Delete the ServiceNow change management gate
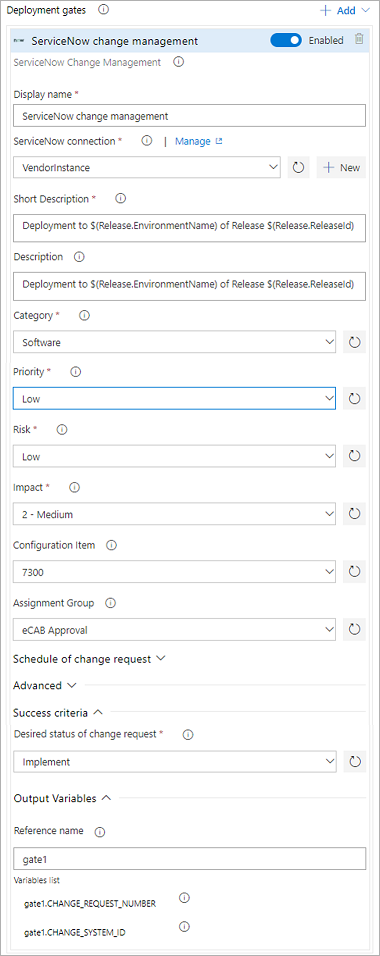The height and width of the screenshot is (956, 380). [x=359, y=40]
